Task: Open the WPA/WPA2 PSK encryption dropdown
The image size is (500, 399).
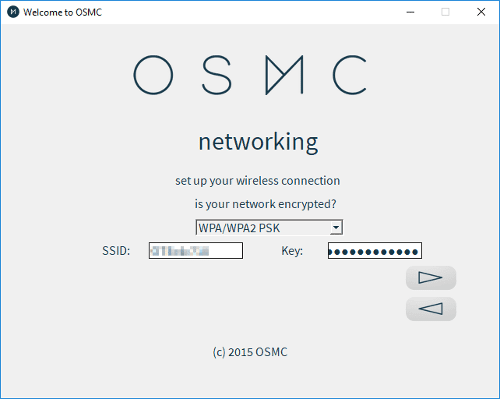Action: [x=269, y=228]
